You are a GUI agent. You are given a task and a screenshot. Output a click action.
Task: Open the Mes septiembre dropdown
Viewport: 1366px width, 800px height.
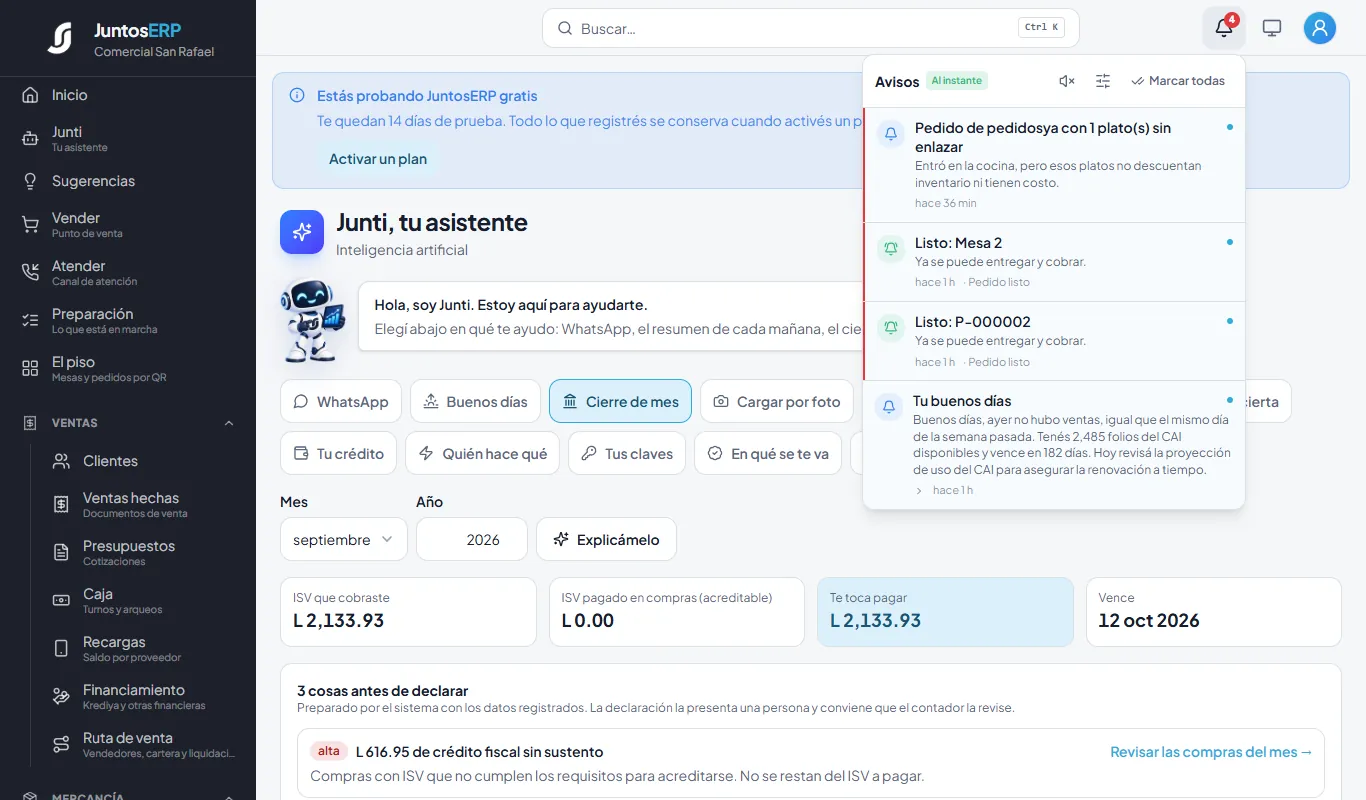(x=344, y=539)
